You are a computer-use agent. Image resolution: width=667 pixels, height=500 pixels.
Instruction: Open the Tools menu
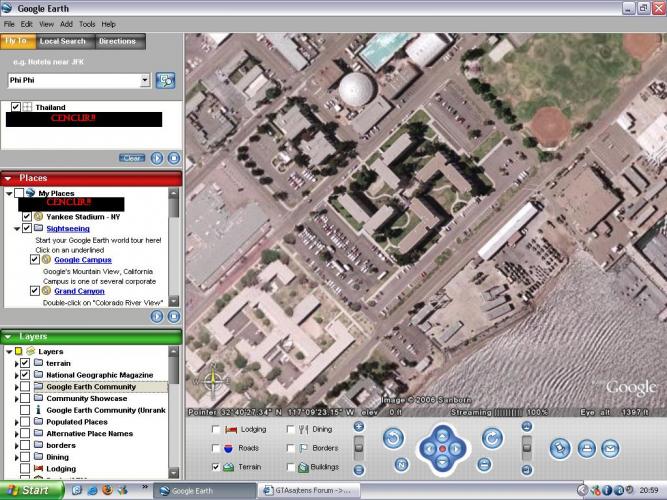(87, 23)
